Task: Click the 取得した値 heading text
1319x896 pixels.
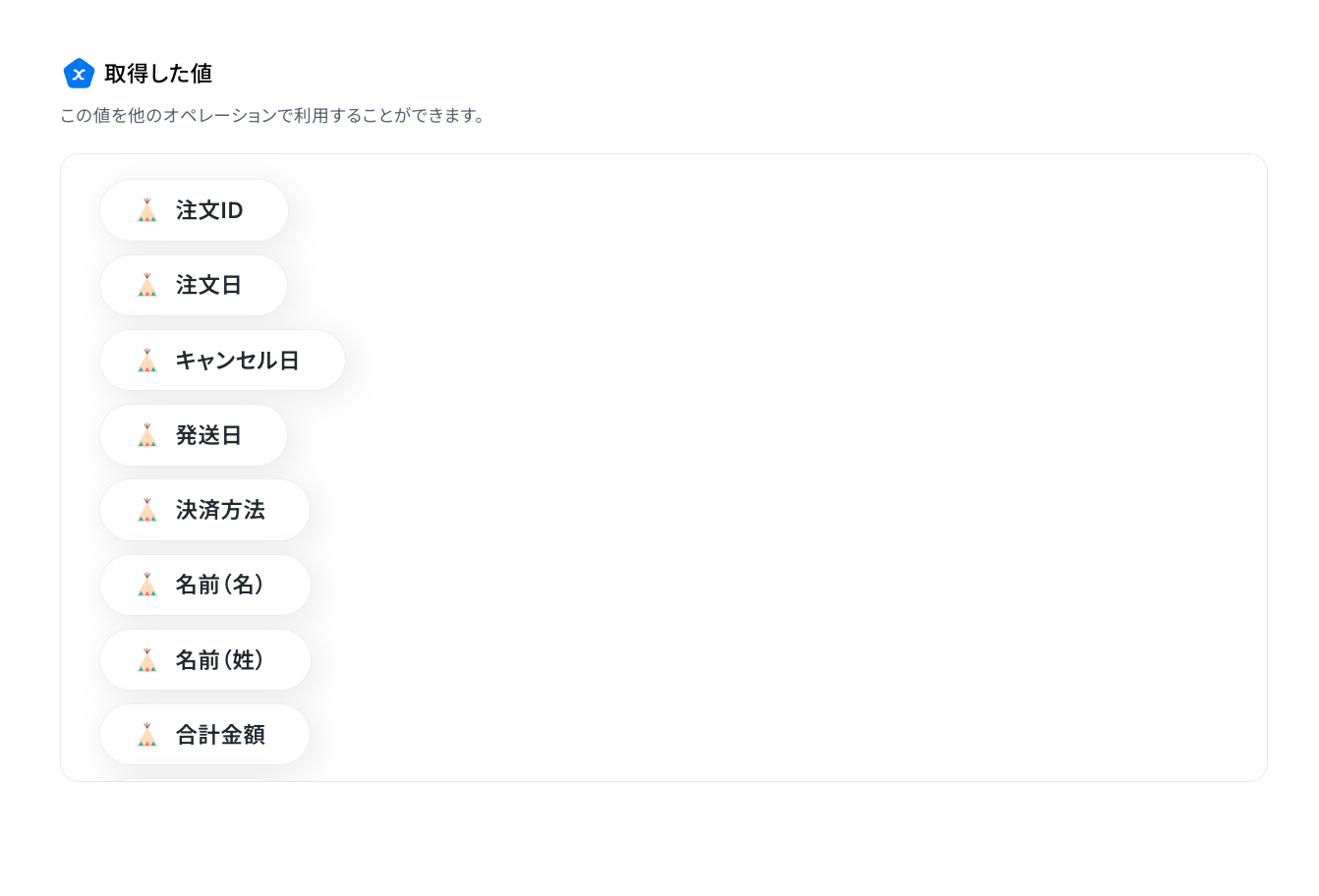Action: pos(158,74)
